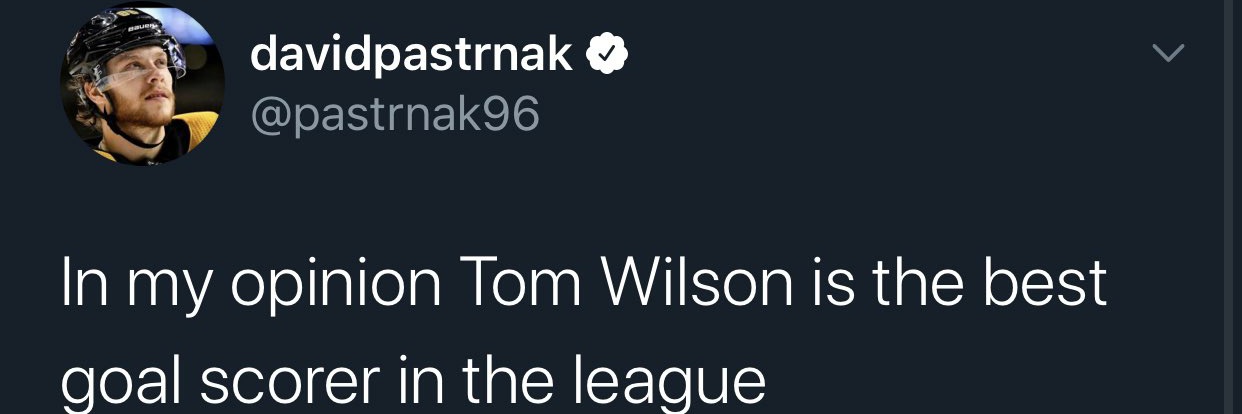Click the blue verified badge icon
Viewport: 1242px width, 414px height.
click(606, 54)
